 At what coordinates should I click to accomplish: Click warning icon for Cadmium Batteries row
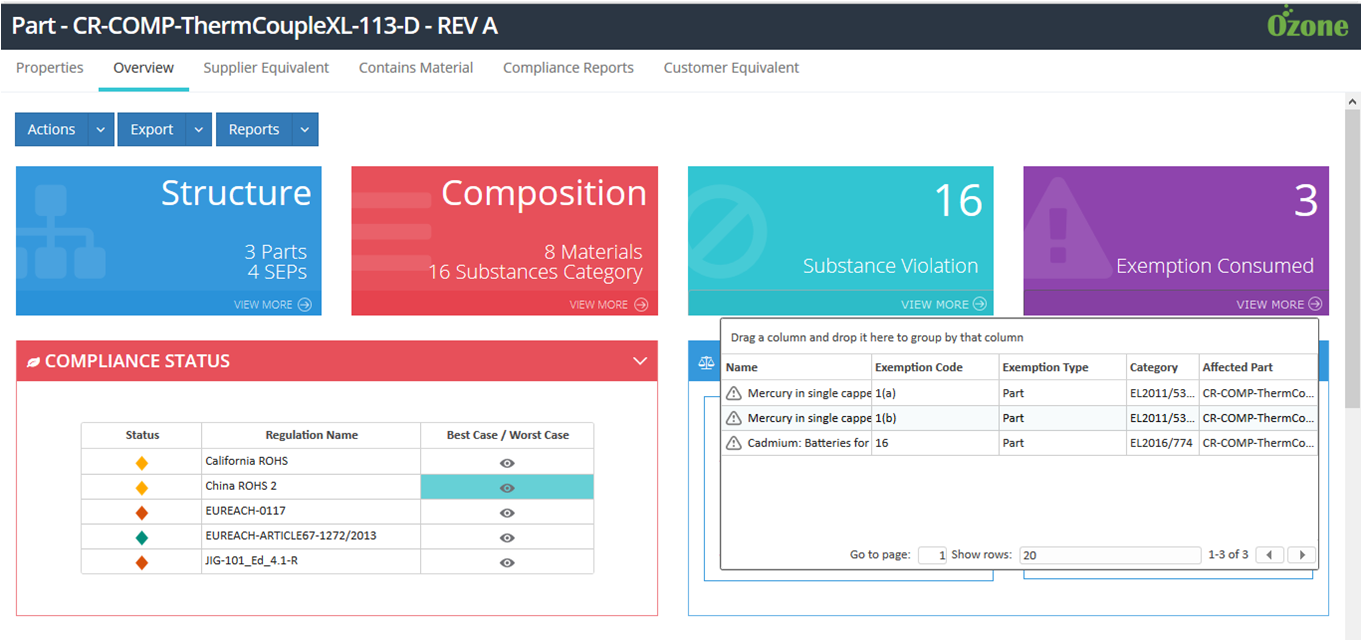point(734,443)
